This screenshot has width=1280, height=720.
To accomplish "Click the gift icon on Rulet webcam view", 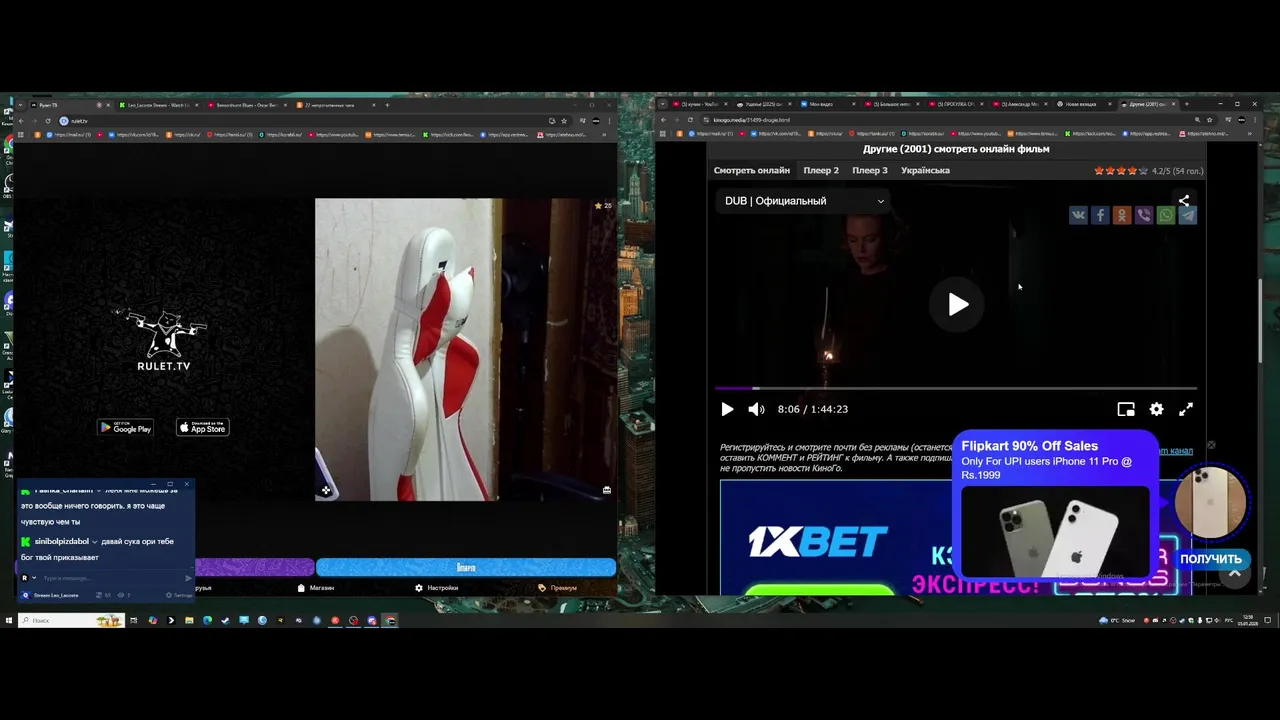I will 606,490.
